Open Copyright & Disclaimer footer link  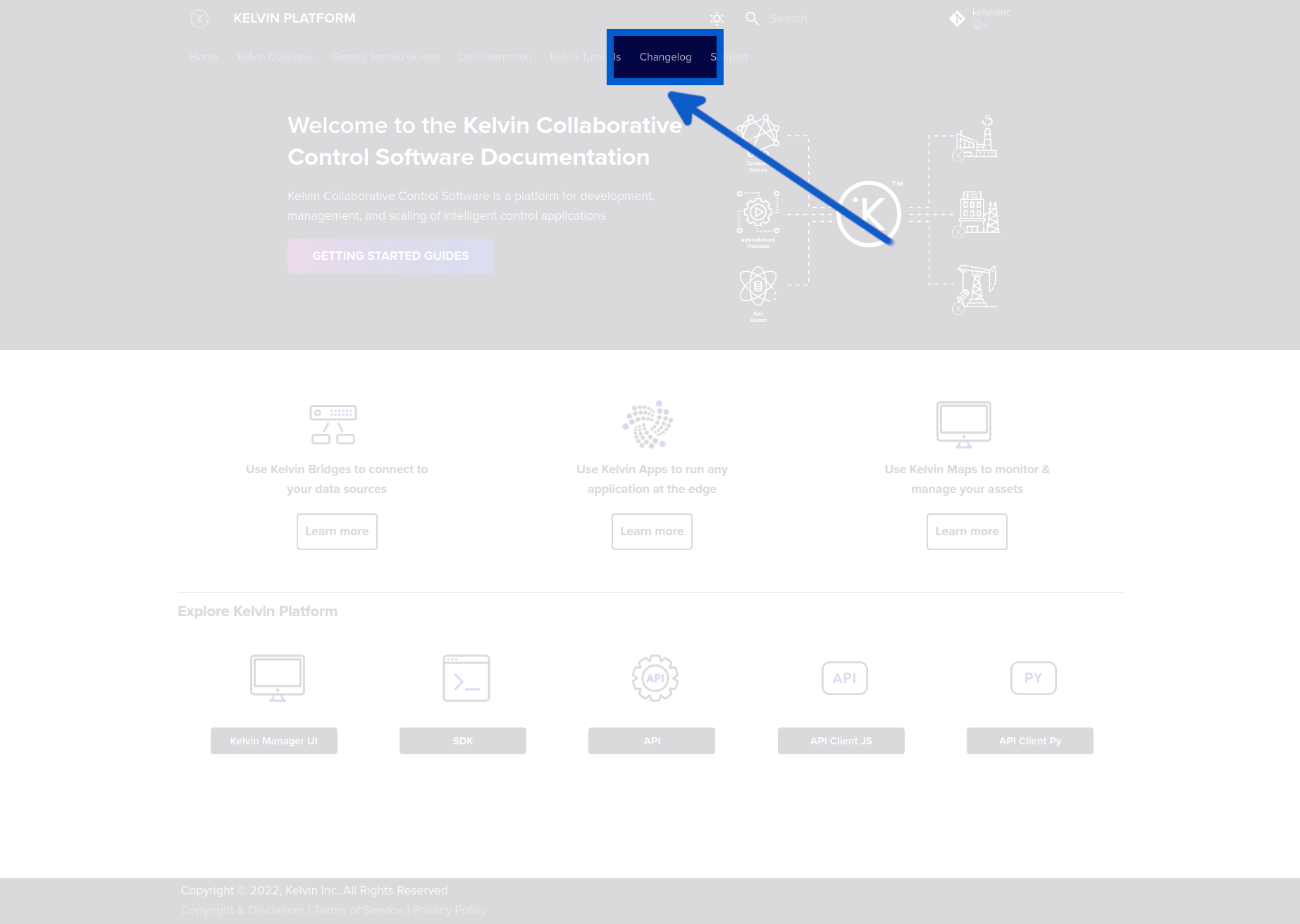(242, 910)
